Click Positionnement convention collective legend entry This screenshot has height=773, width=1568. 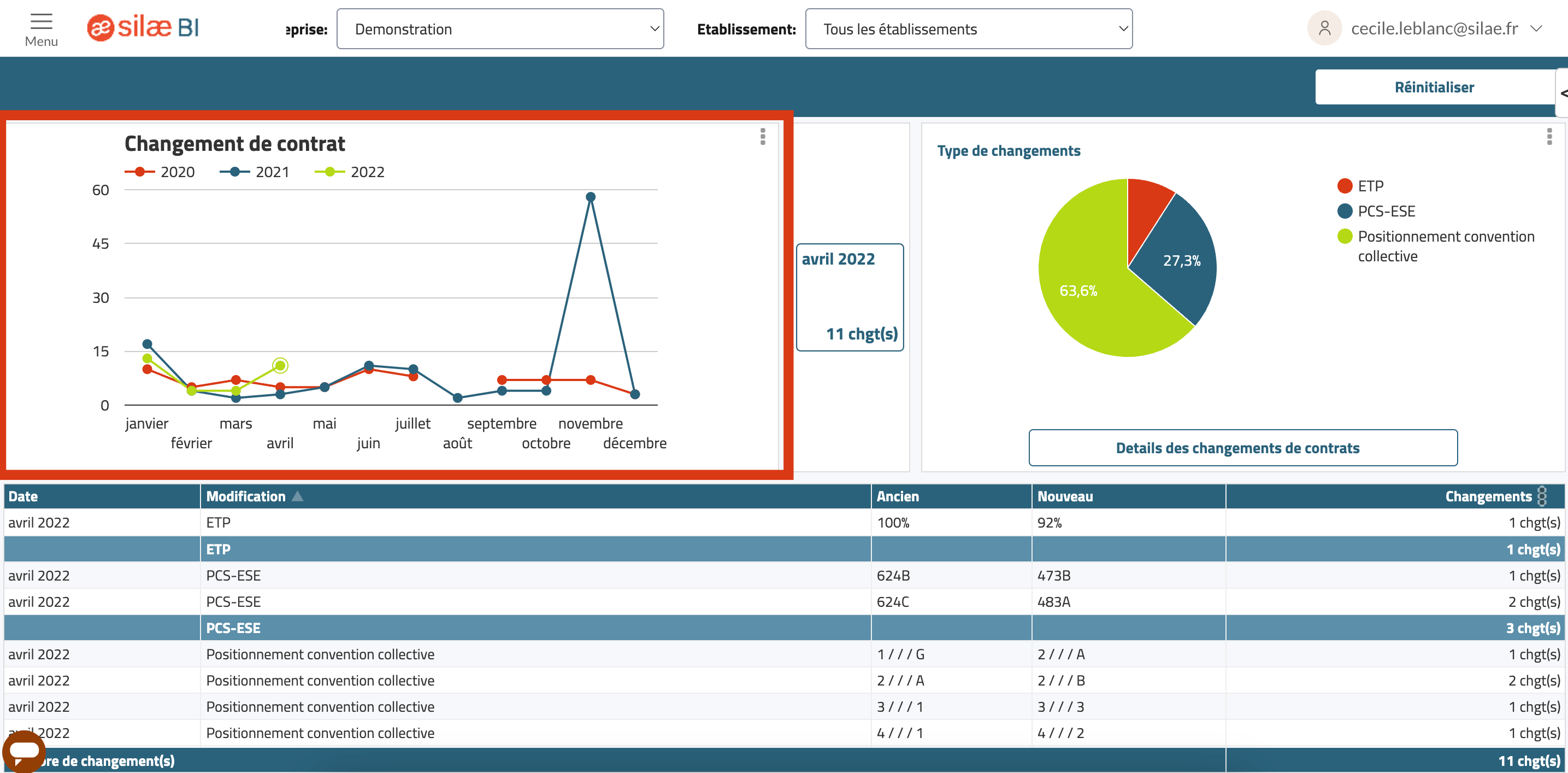pyautogui.click(x=1436, y=245)
